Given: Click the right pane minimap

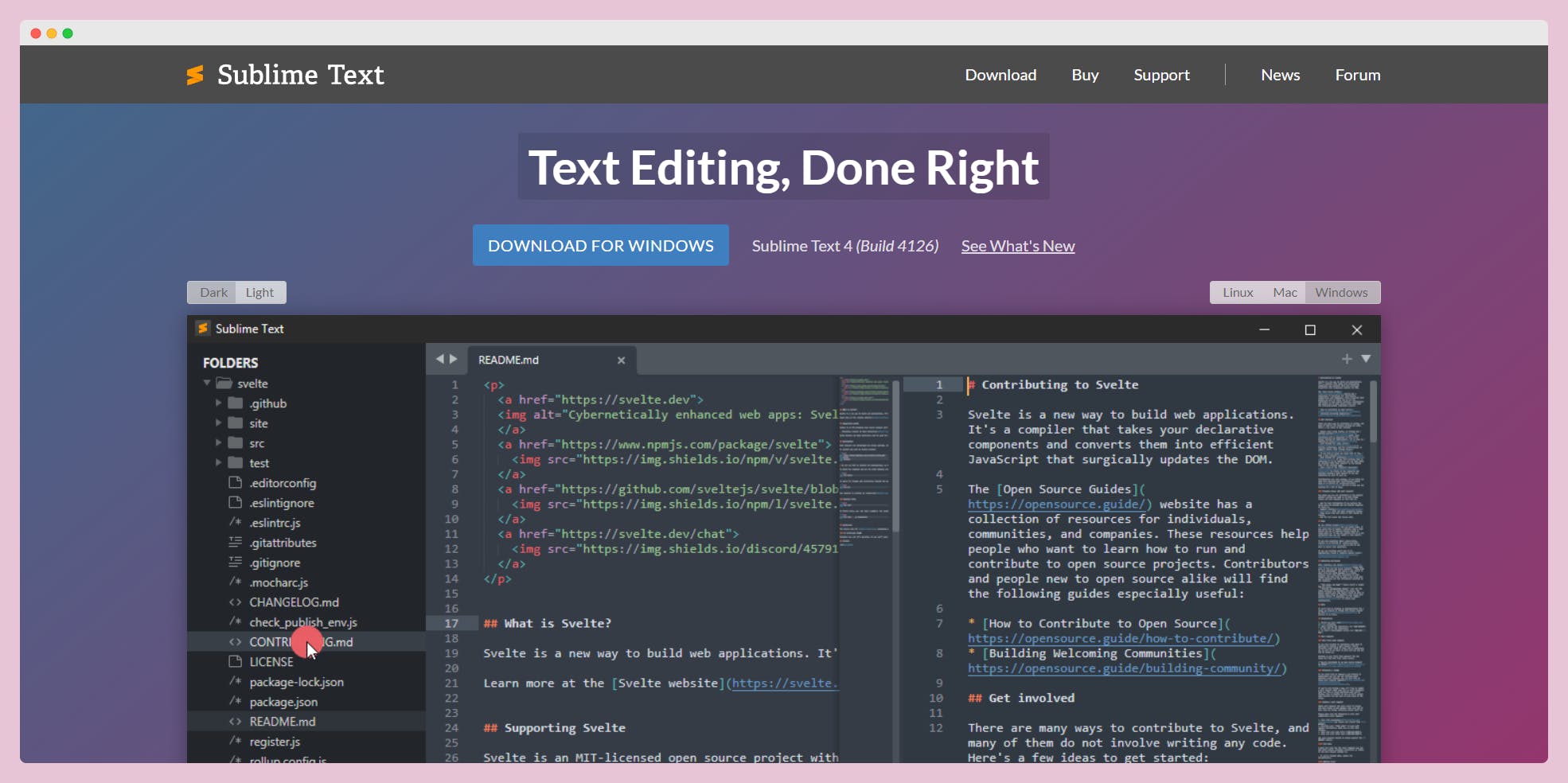Looking at the screenshot, I should [1341, 569].
